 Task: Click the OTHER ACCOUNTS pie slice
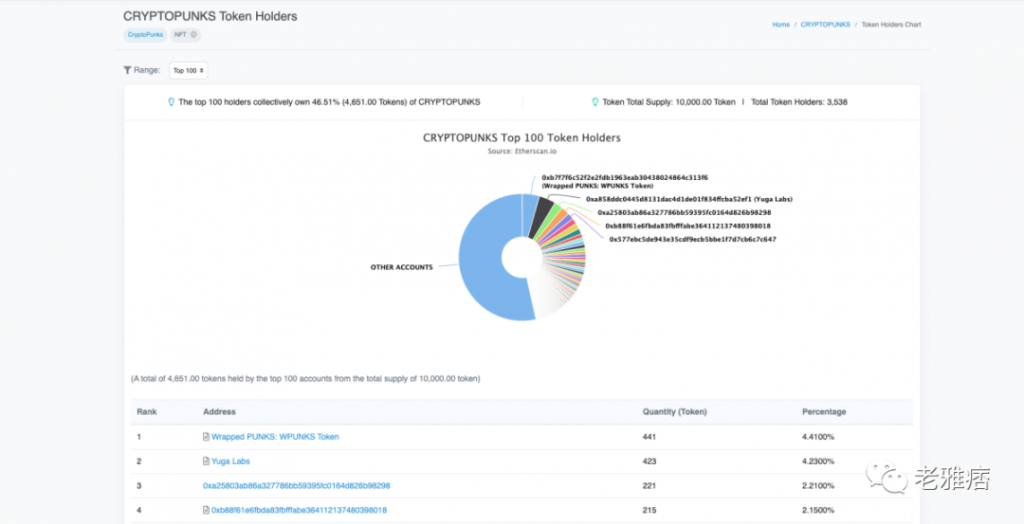pos(480,261)
